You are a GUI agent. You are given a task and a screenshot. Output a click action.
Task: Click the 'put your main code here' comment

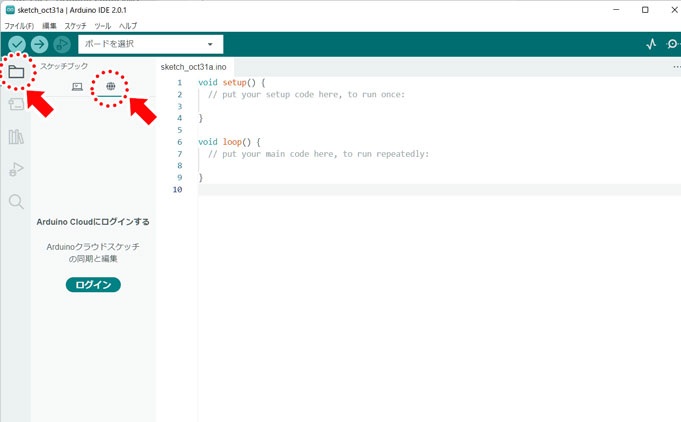coord(318,154)
